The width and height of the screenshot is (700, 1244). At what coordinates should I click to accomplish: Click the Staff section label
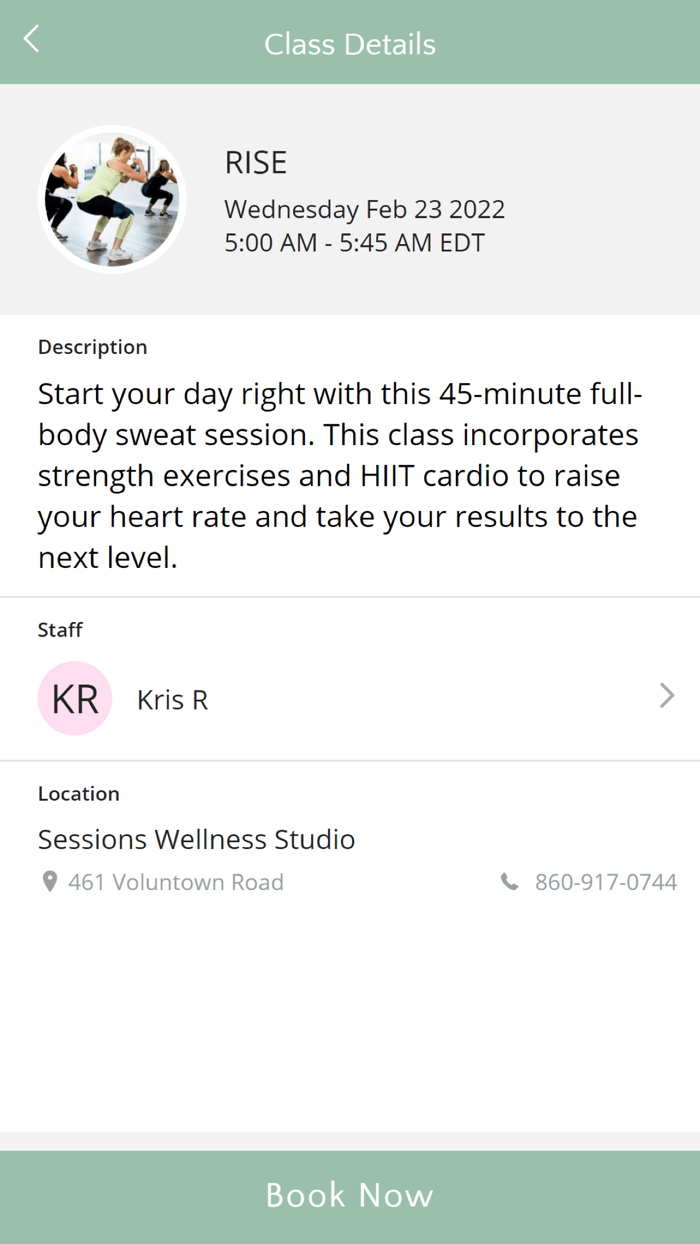pos(60,630)
